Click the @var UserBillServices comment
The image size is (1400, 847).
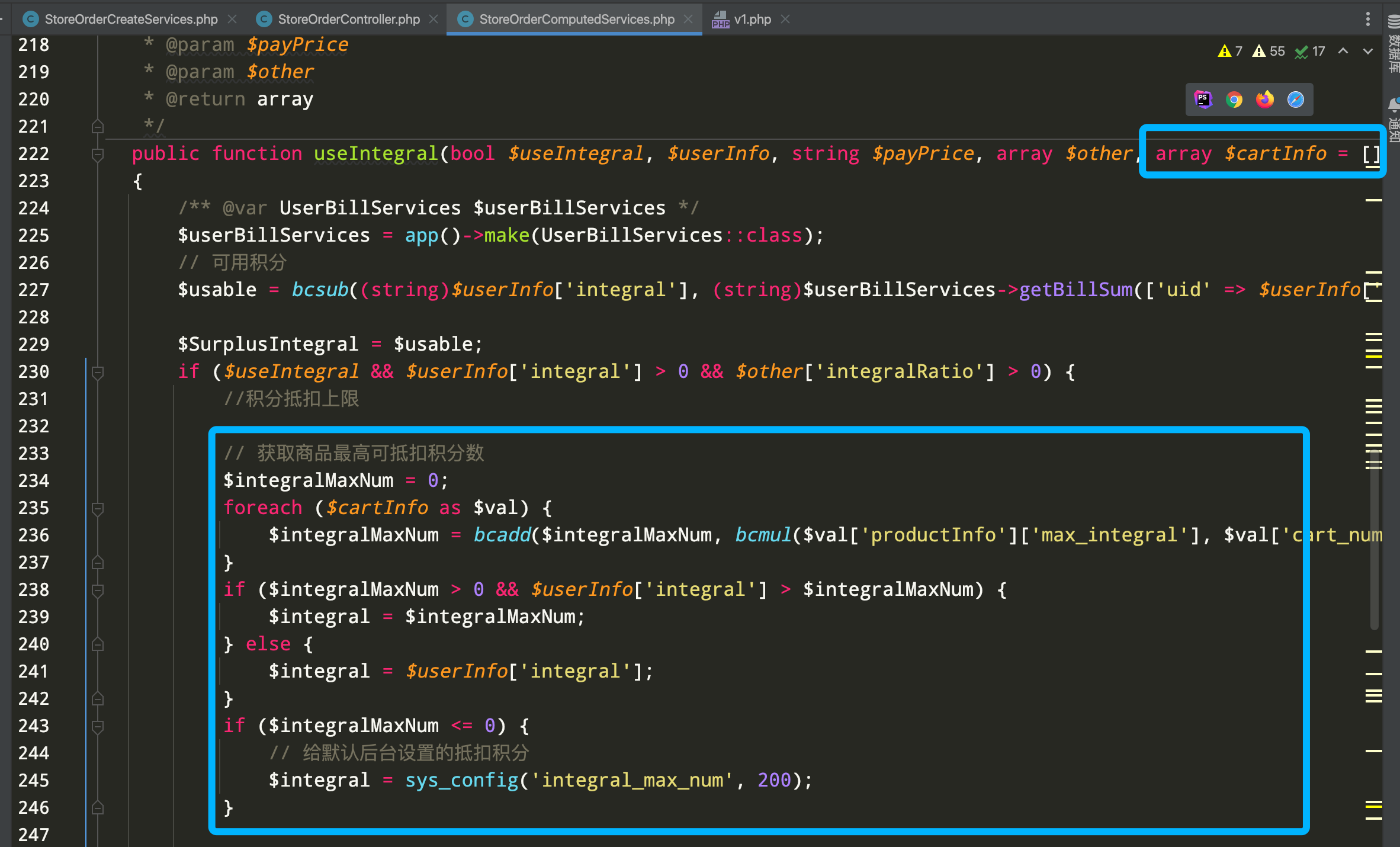pyautogui.click(x=439, y=208)
